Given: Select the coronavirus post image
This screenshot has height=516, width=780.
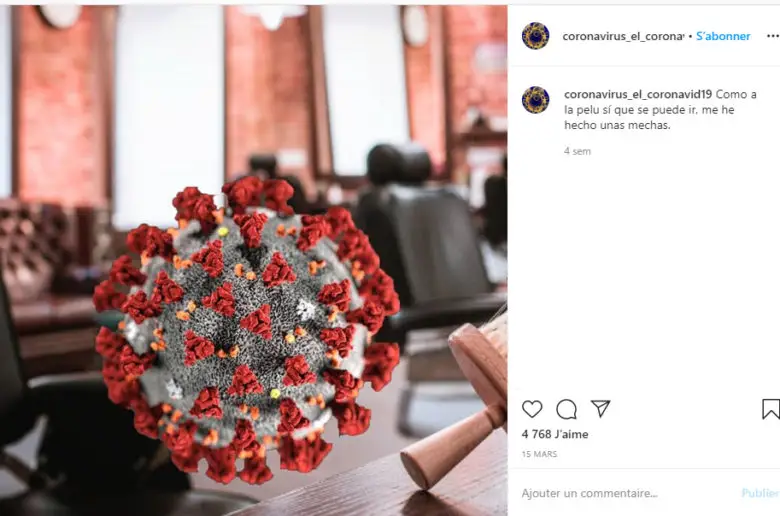Looking at the screenshot, I should tap(254, 260).
